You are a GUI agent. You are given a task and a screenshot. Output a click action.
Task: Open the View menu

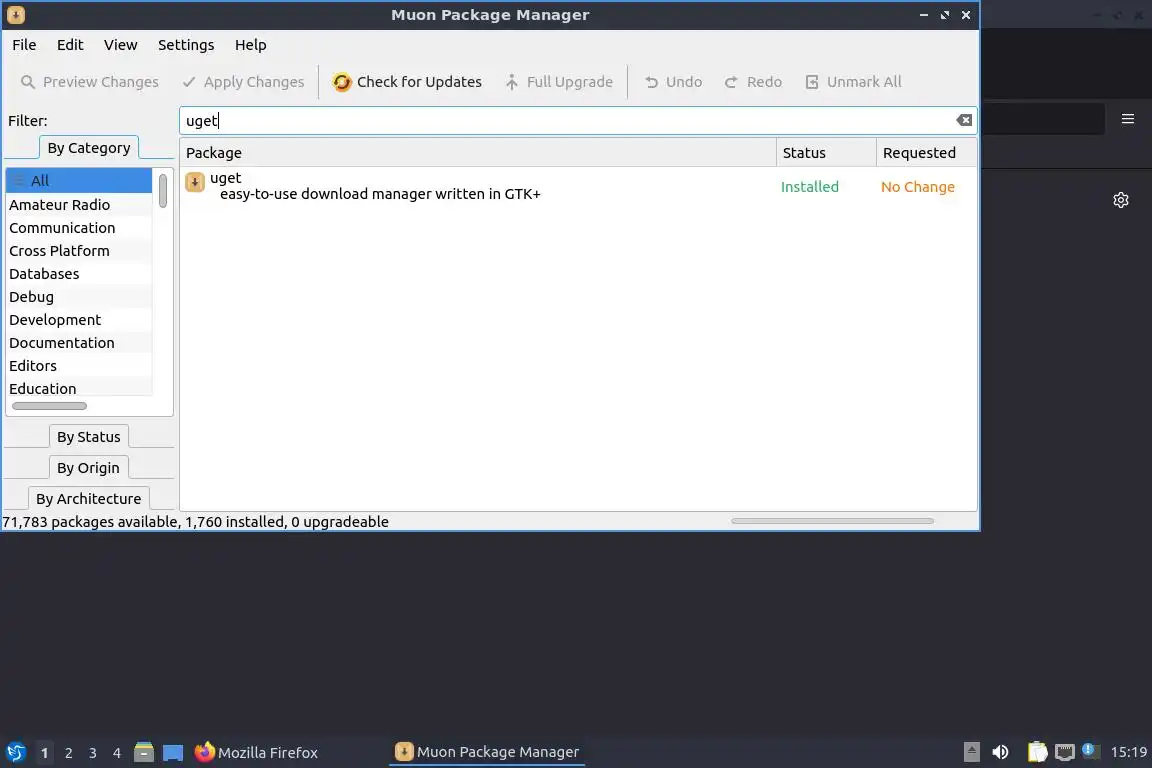click(x=120, y=45)
